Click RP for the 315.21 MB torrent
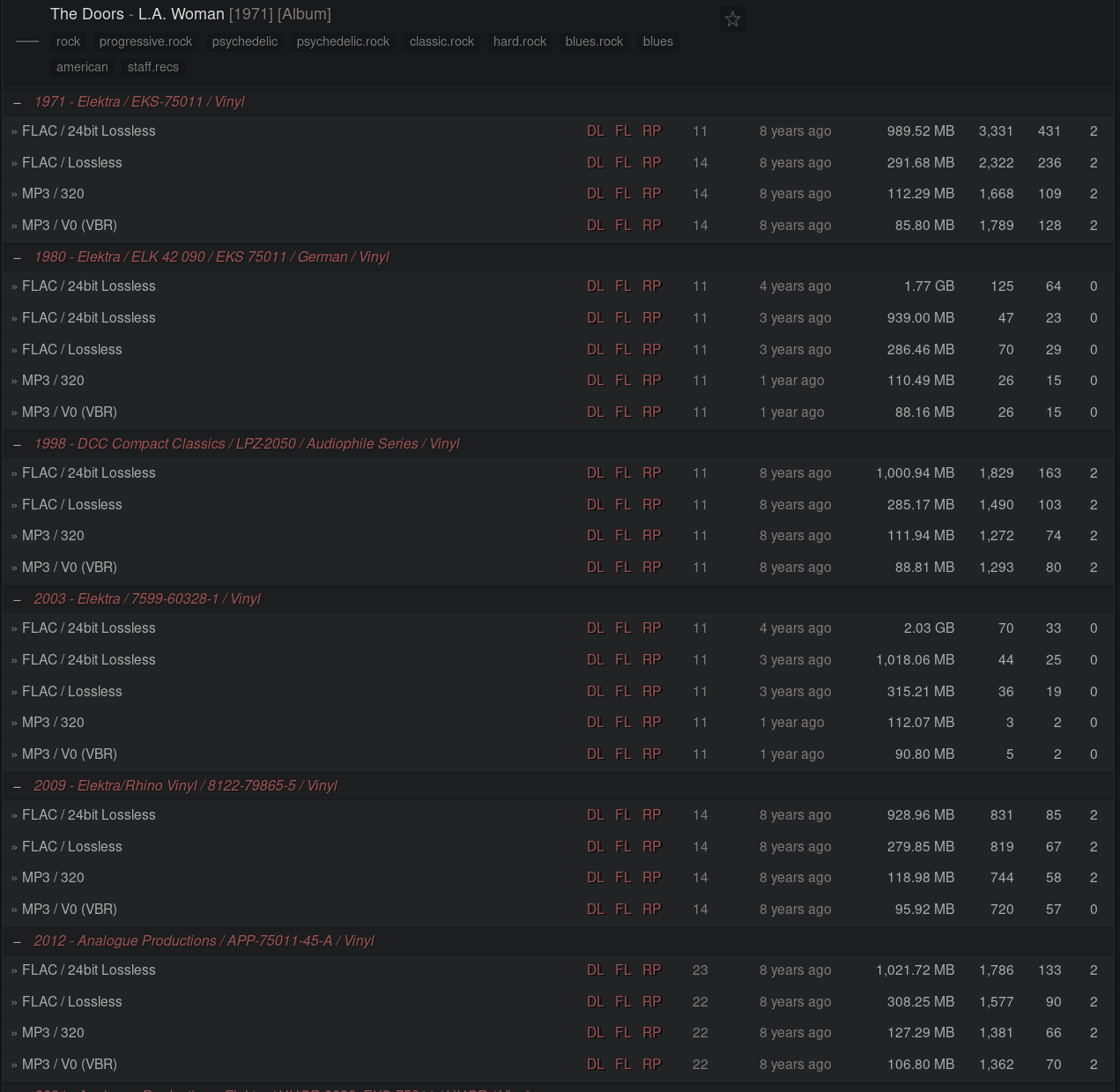1120x1092 pixels. (x=651, y=691)
